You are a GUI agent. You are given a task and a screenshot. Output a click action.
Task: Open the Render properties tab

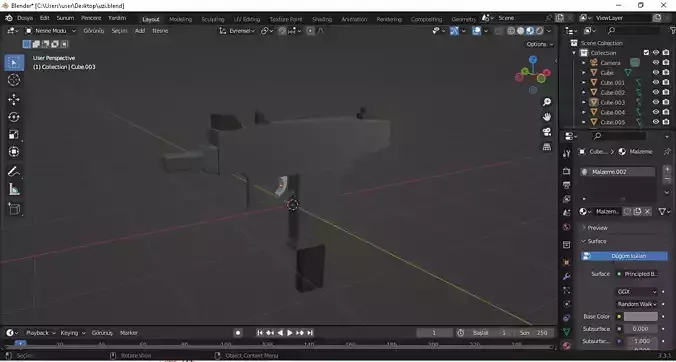[566, 172]
